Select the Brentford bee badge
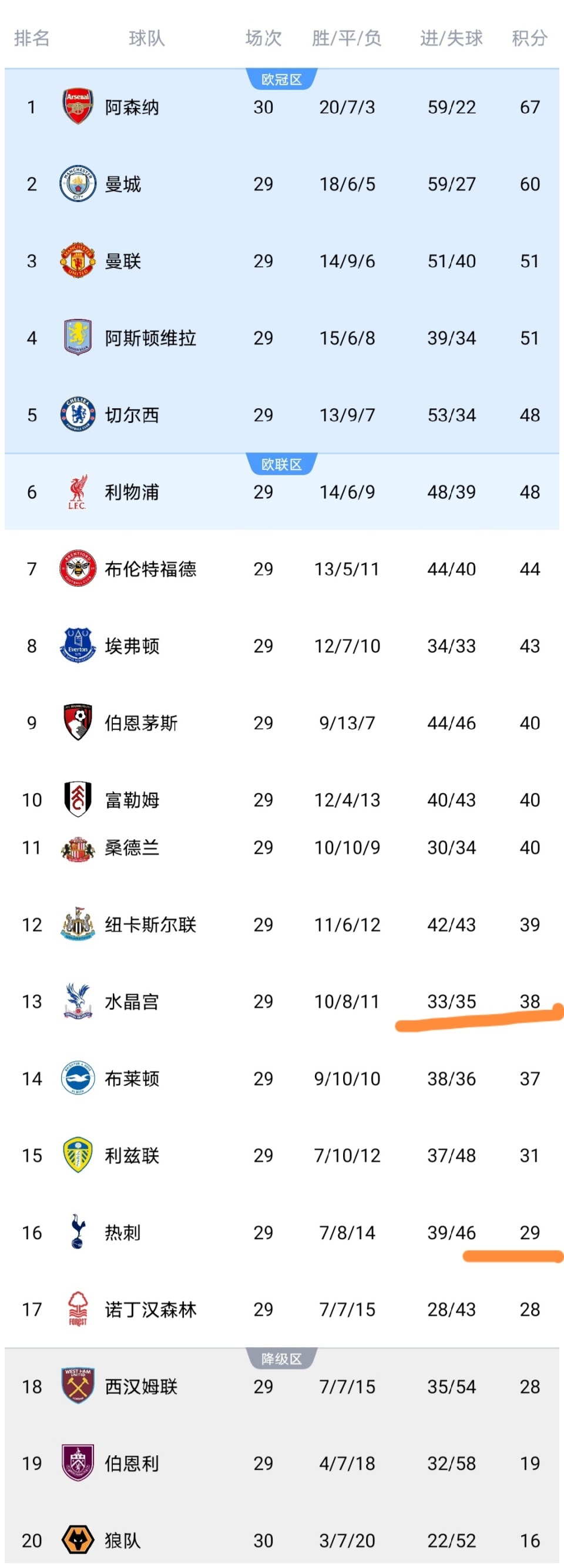564x1568 pixels. tap(78, 568)
